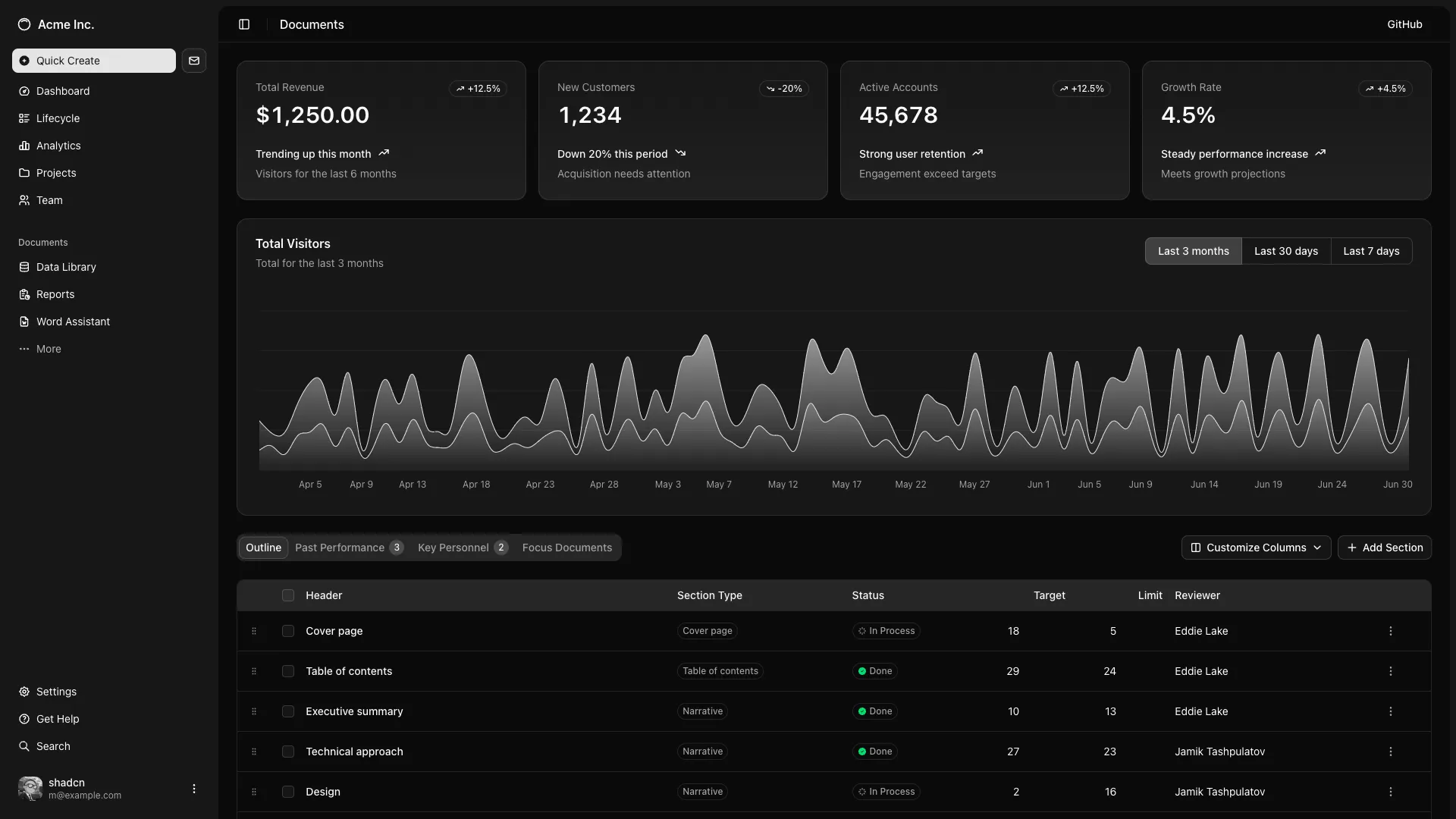Open the Word Assistant panel

(73, 322)
